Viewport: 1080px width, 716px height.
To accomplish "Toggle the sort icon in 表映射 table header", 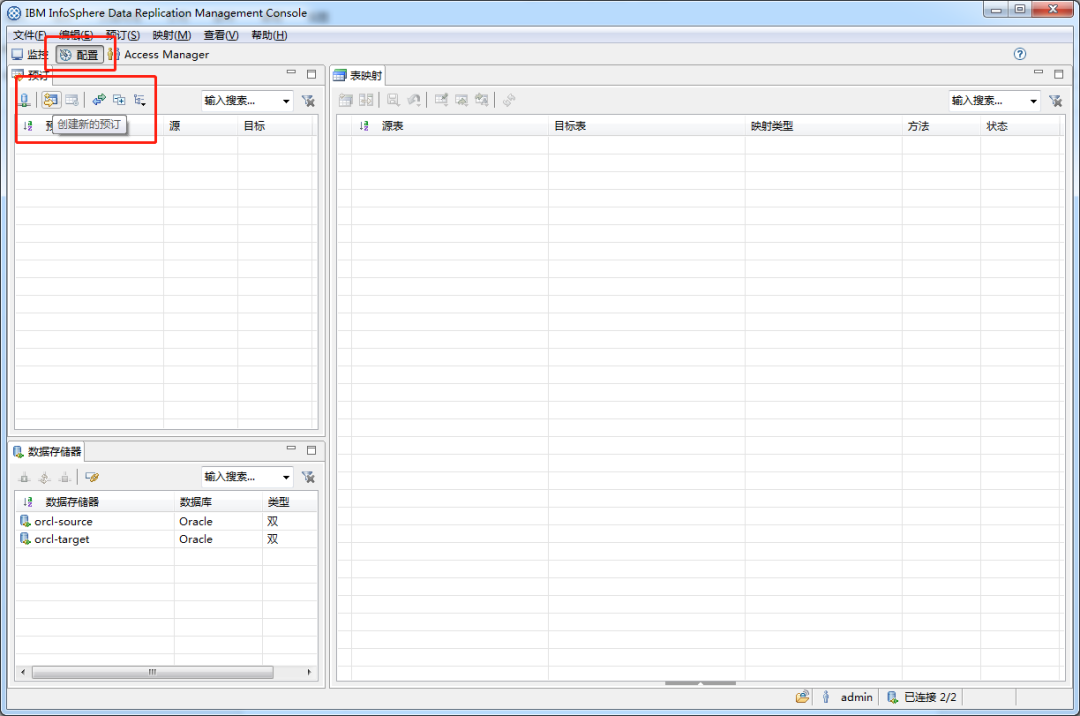I will tap(364, 125).
